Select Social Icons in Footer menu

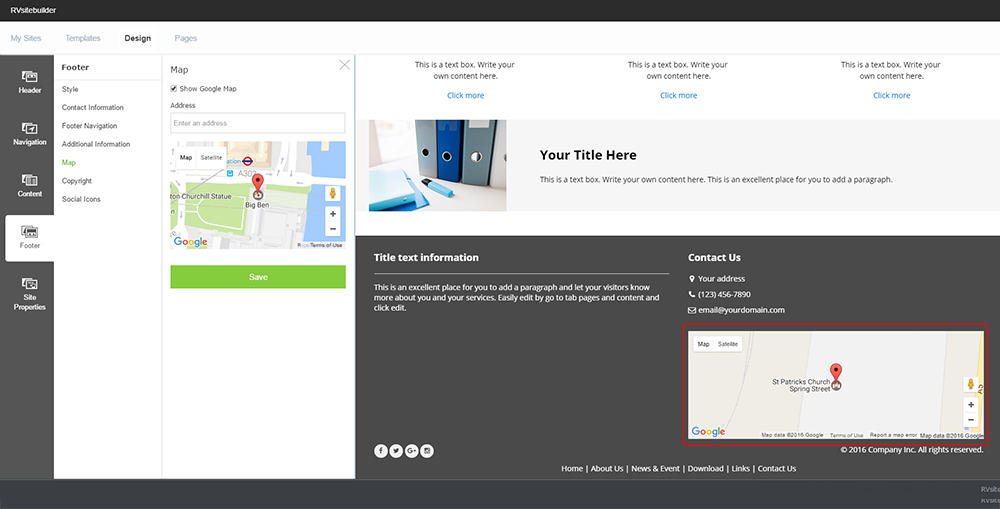coord(81,199)
